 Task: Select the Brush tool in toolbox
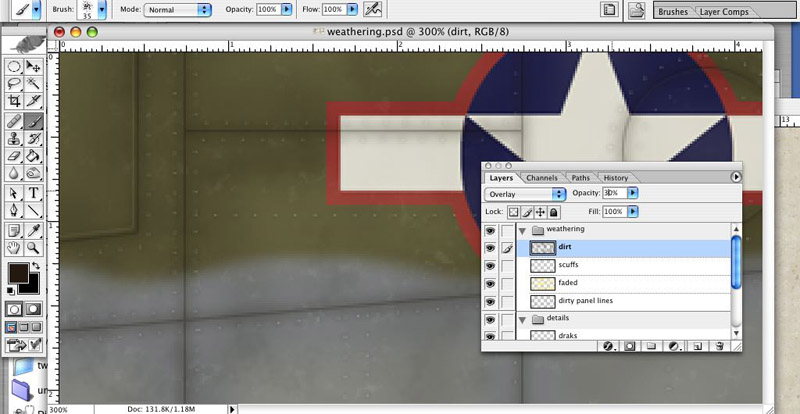34,121
